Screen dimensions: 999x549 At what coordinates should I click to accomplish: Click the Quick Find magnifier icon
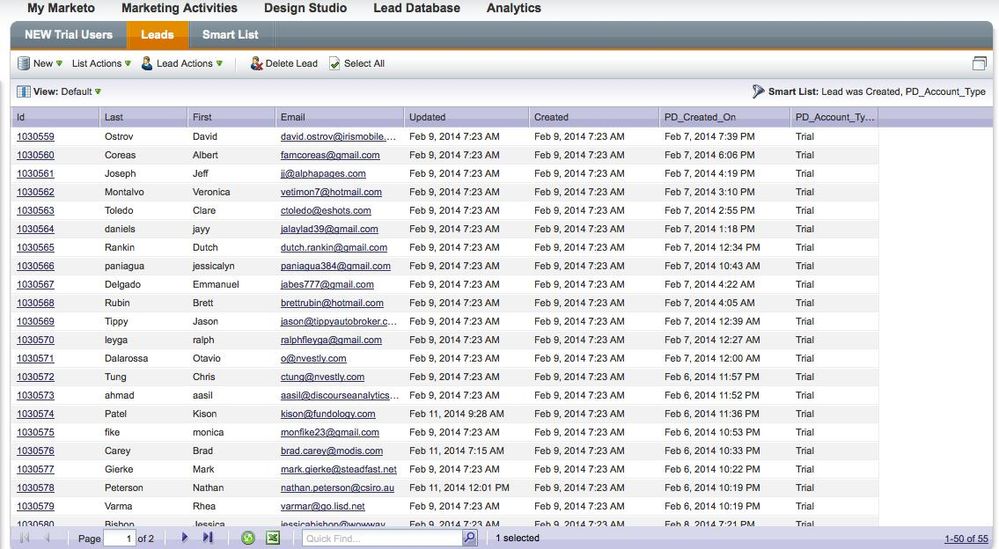pos(470,538)
